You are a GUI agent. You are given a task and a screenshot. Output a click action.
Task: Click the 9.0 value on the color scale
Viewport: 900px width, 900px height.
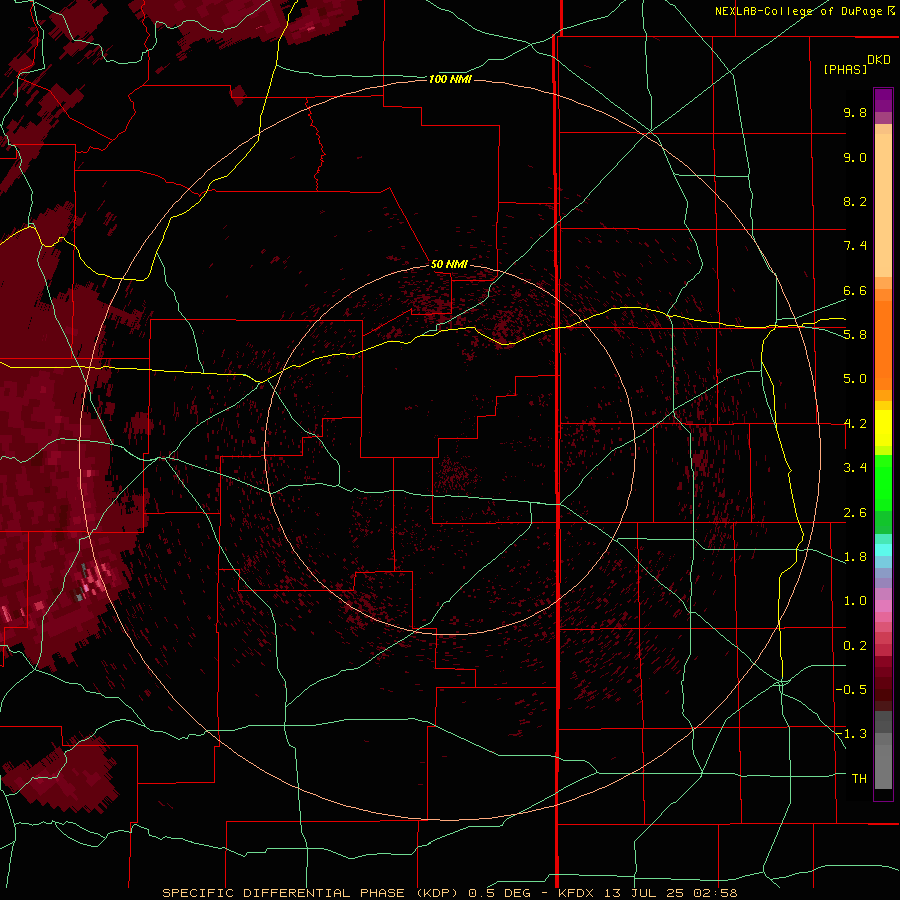tap(855, 157)
